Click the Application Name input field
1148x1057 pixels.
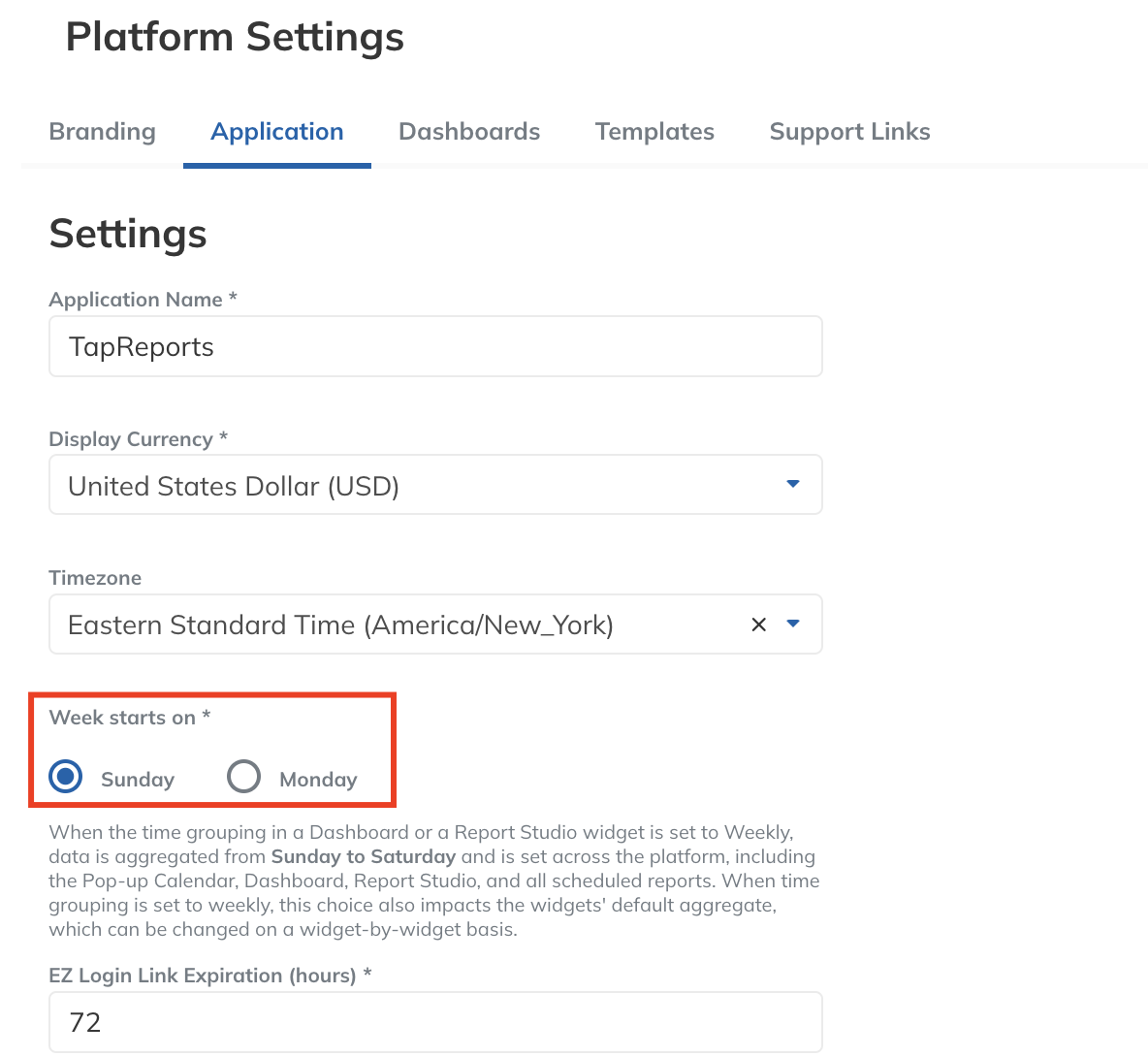pyautogui.click(x=435, y=346)
